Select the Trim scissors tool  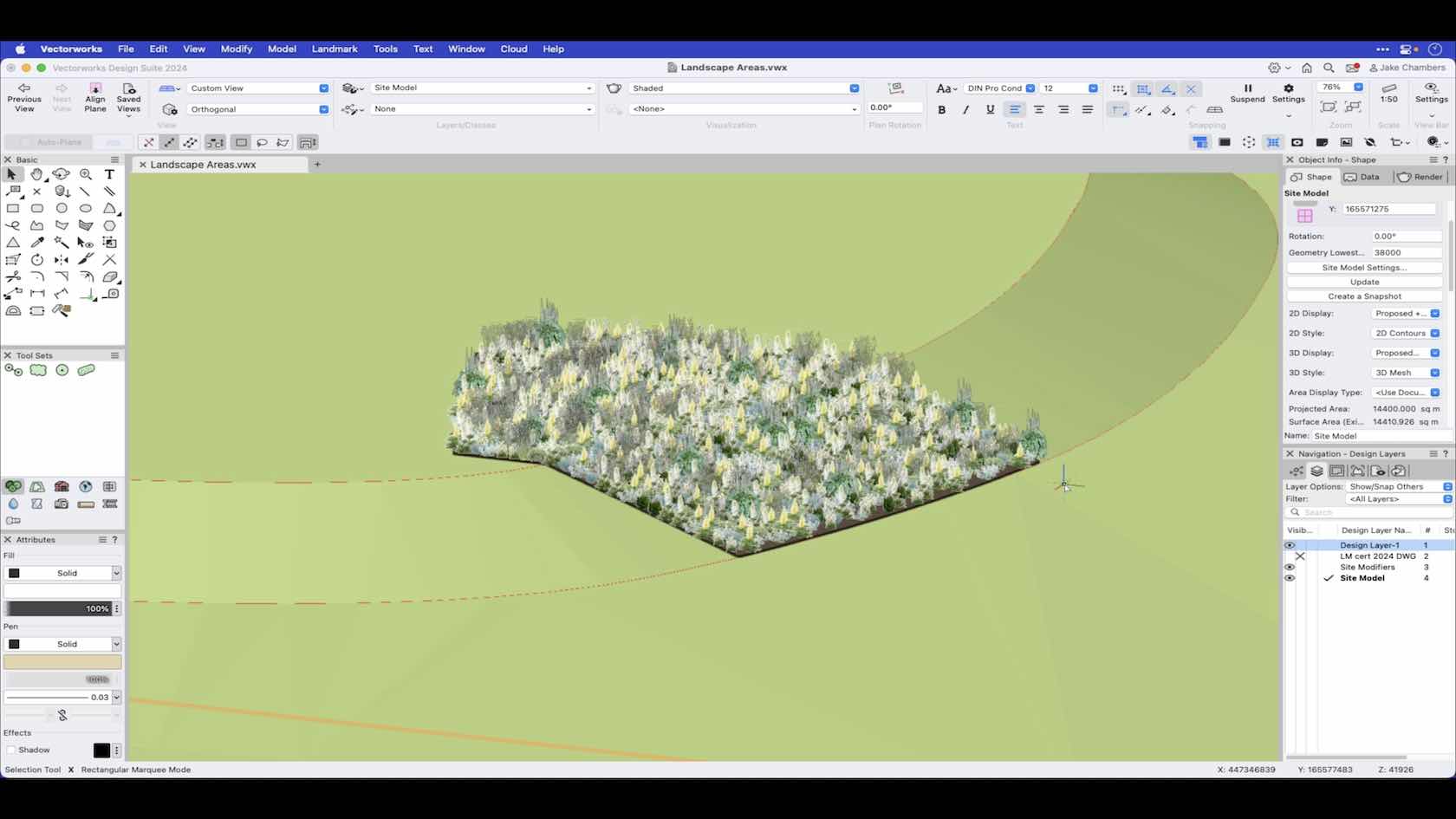point(12,276)
